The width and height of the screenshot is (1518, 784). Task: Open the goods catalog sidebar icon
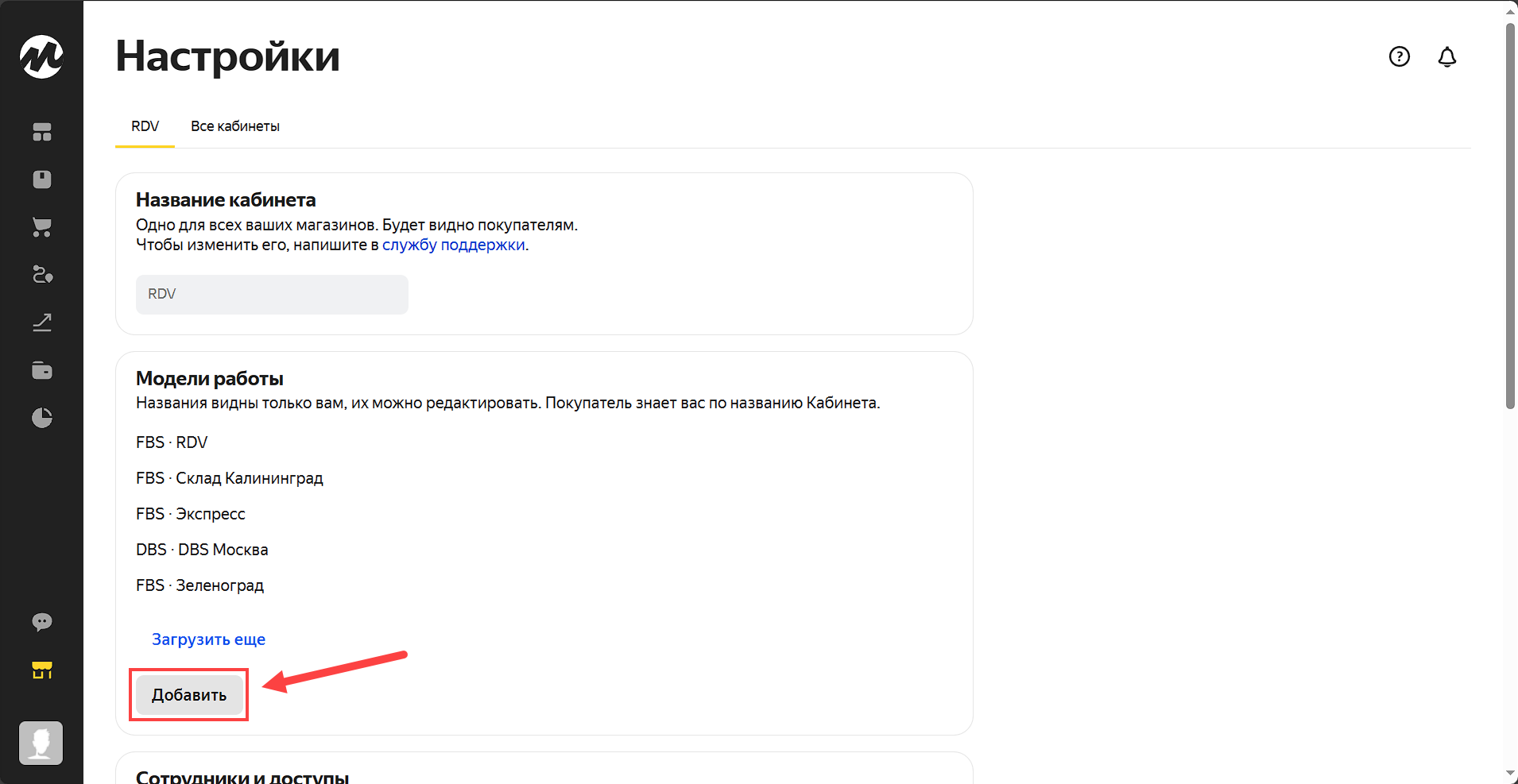pos(42,180)
